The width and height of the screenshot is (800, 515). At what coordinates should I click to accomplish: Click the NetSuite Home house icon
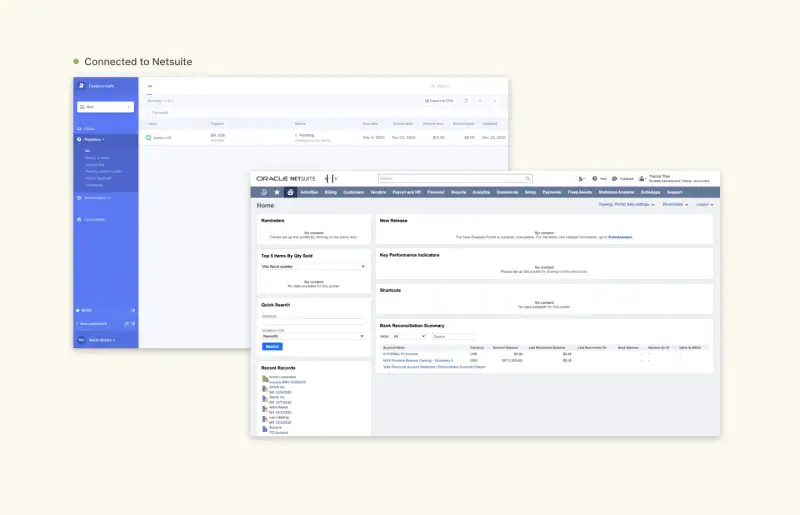pyautogui.click(x=290, y=192)
